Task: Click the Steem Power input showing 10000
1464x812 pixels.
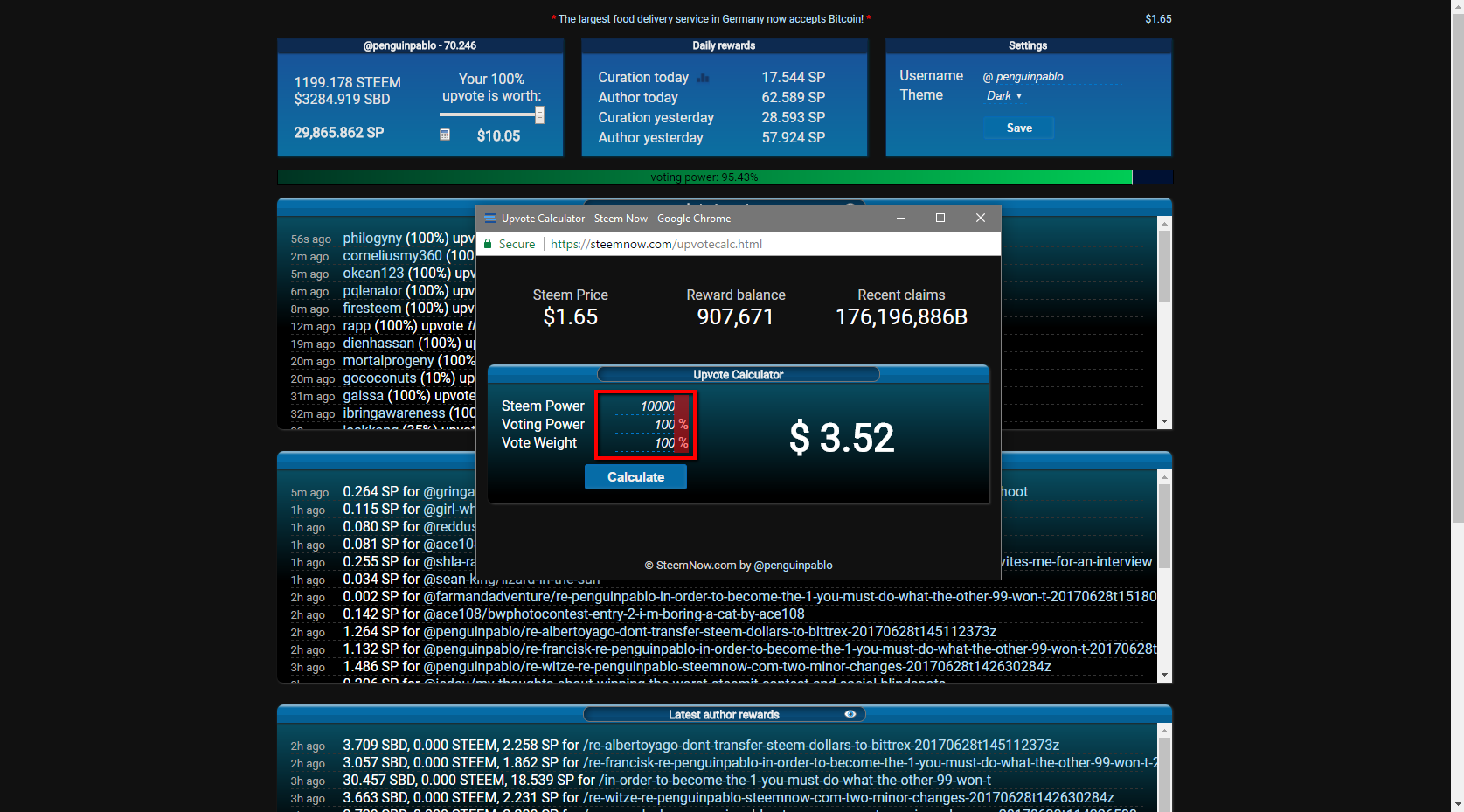Action: 644,406
